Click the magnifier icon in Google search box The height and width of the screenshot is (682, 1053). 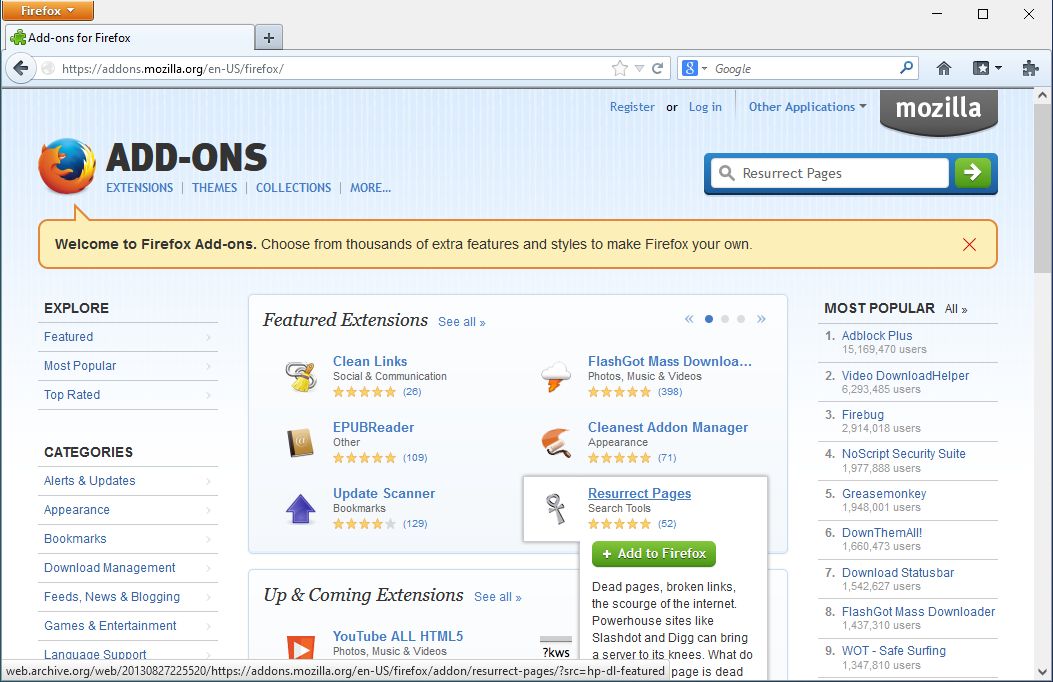click(x=907, y=67)
